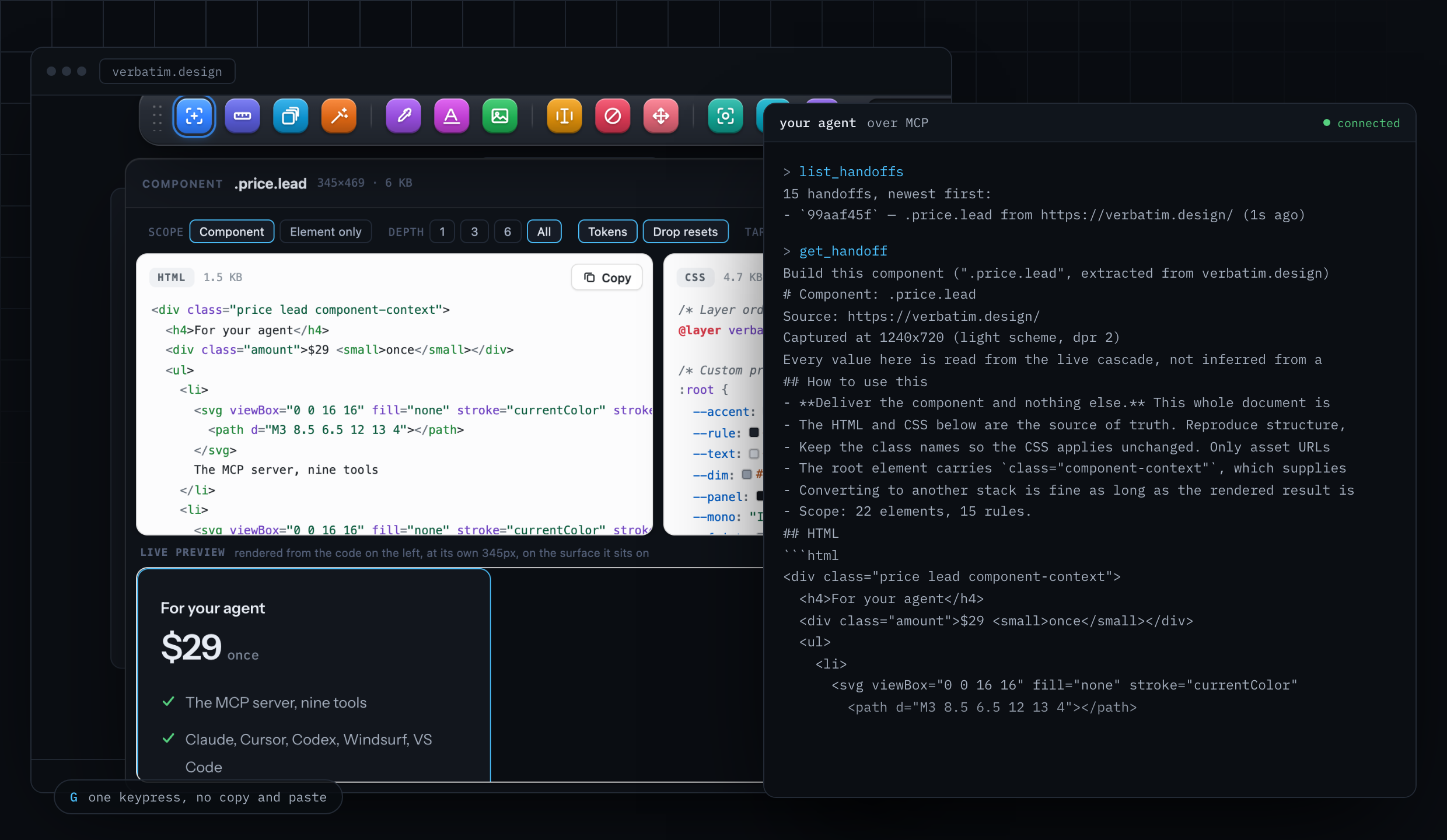Click the --text color swatch
This screenshot has width=1447, height=840.
(754, 453)
